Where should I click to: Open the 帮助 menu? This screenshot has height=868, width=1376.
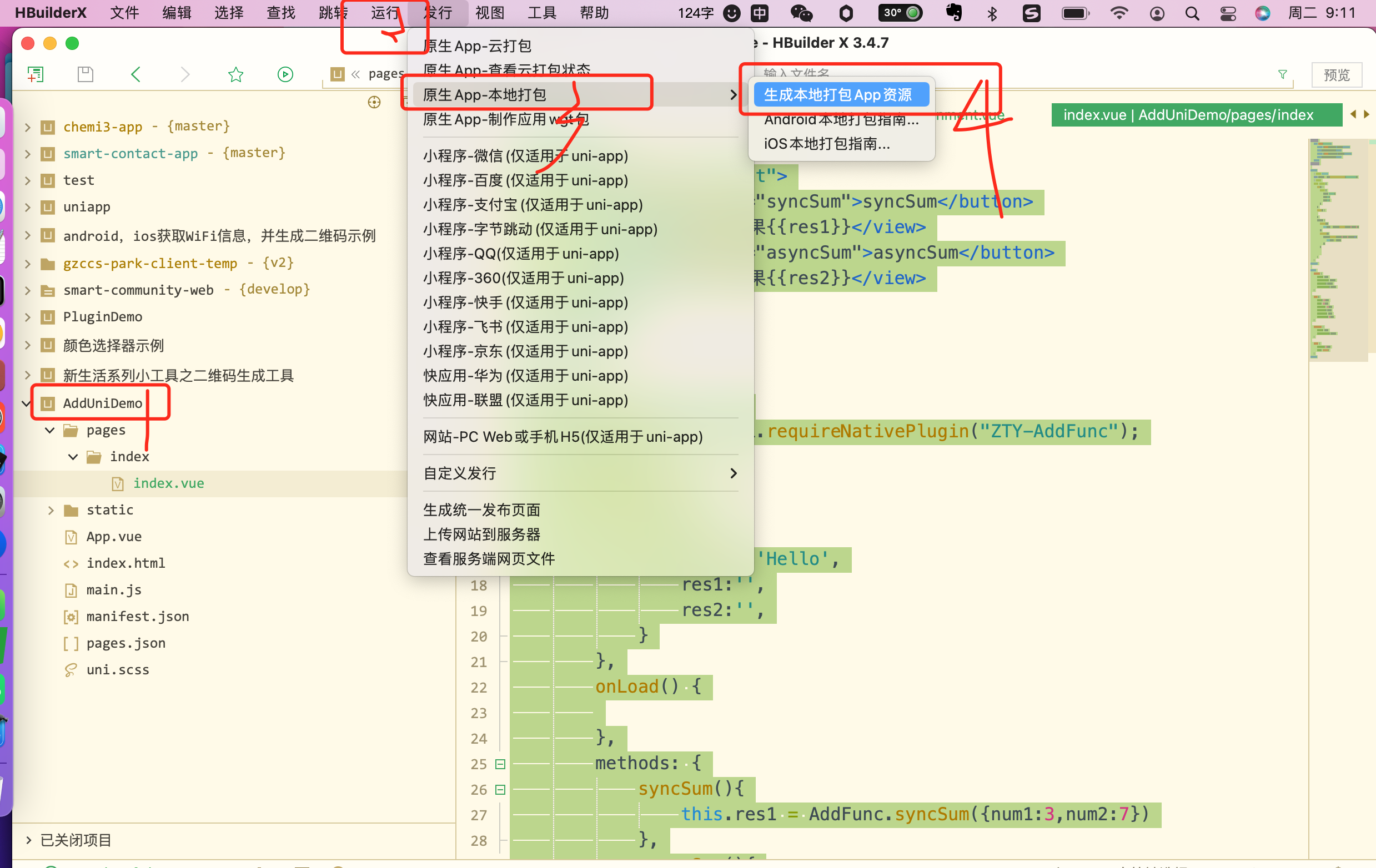pyautogui.click(x=594, y=13)
